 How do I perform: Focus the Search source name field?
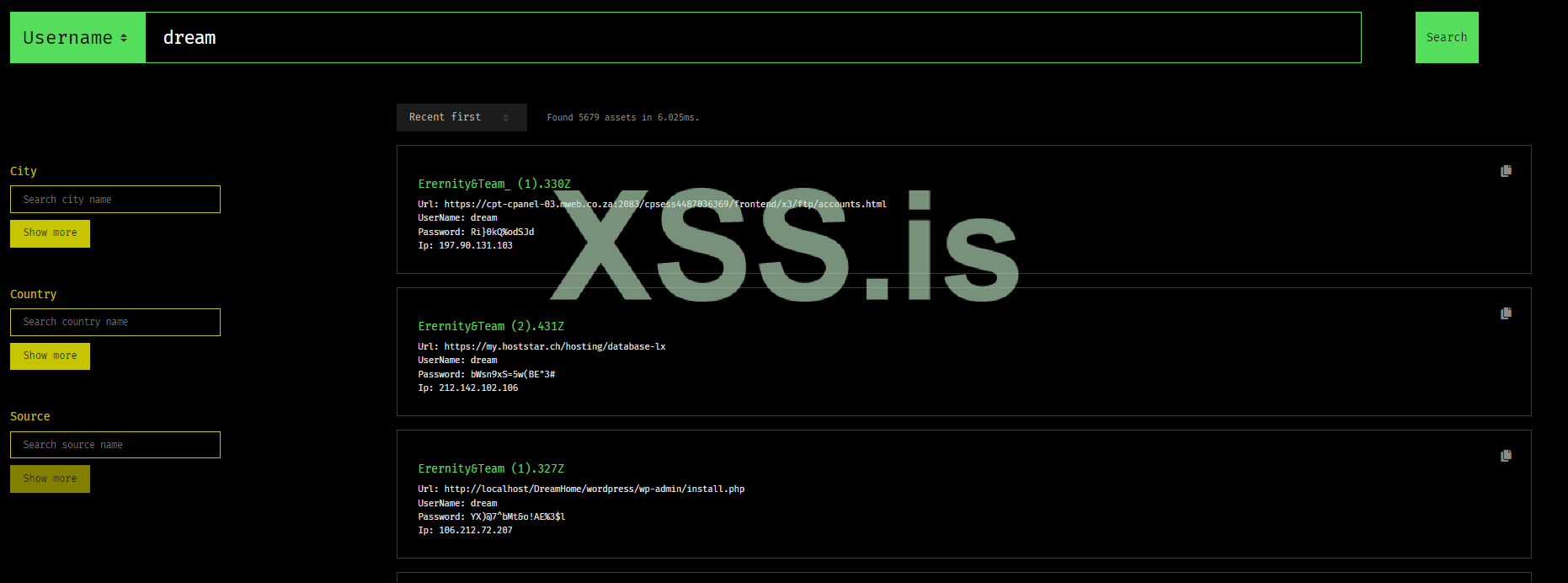coord(115,445)
